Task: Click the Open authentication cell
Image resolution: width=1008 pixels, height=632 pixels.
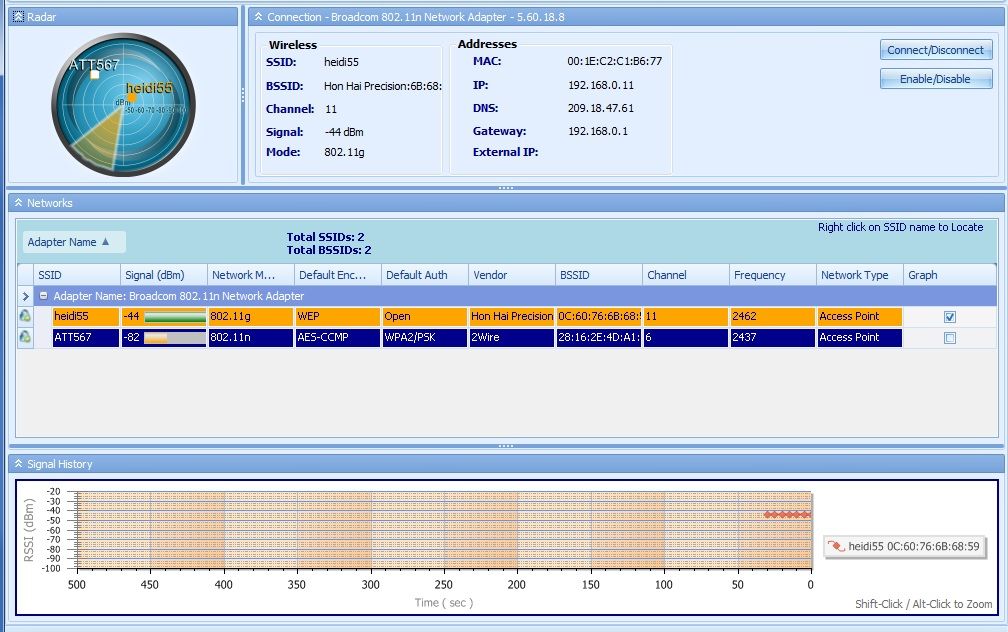Action: pos(425,316)
